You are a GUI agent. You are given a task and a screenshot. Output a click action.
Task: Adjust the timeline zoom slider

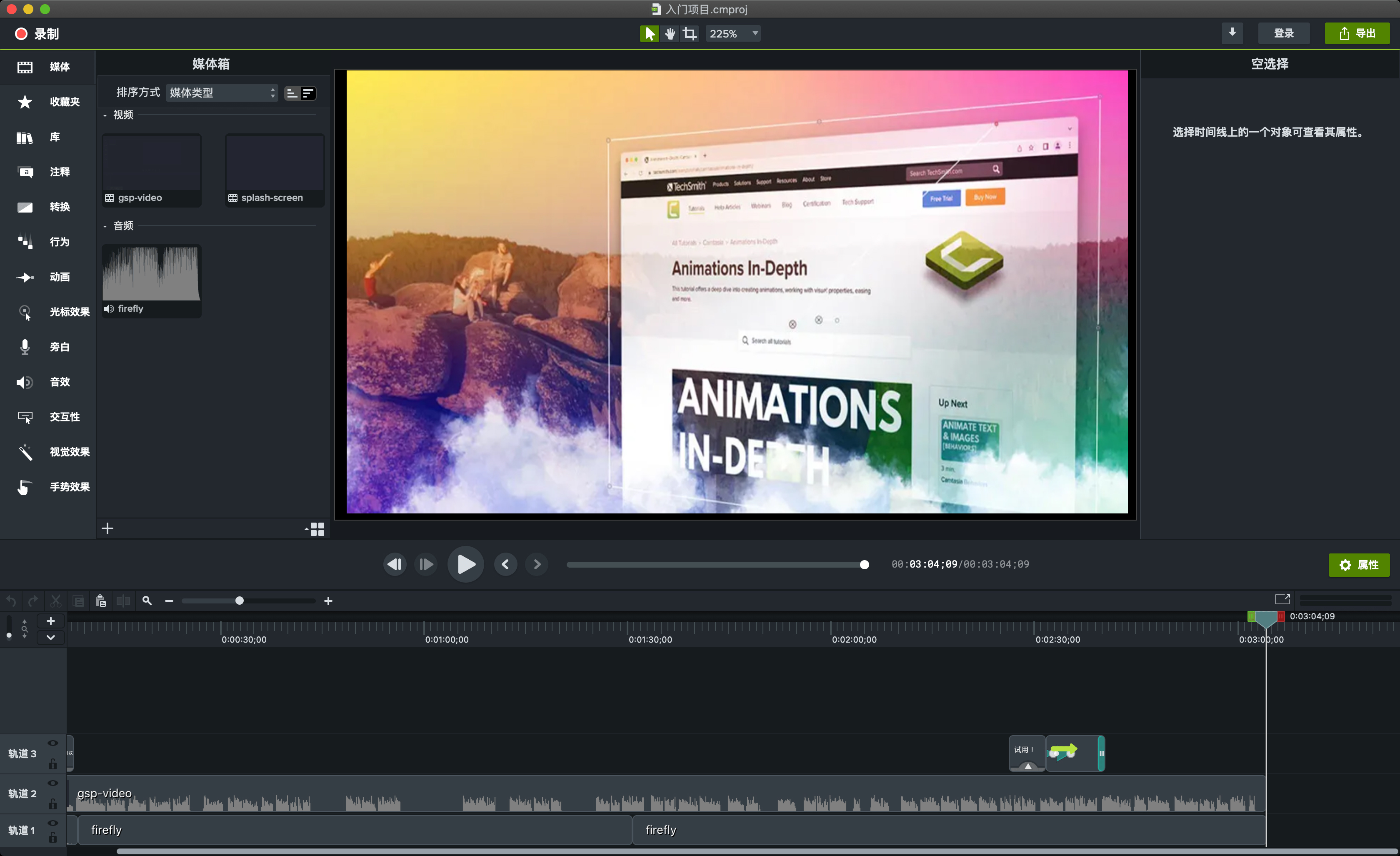(239, 600)
